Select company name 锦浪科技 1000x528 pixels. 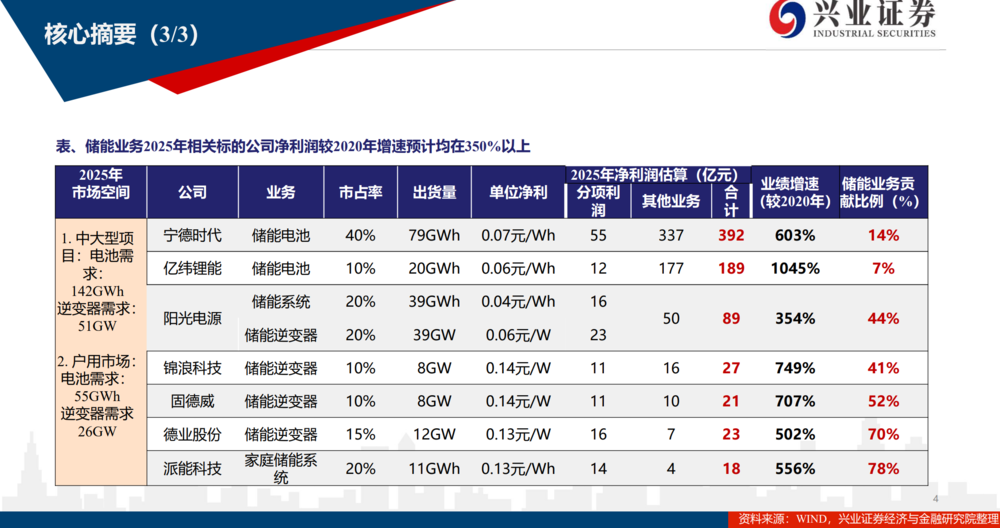coord(193,368)
